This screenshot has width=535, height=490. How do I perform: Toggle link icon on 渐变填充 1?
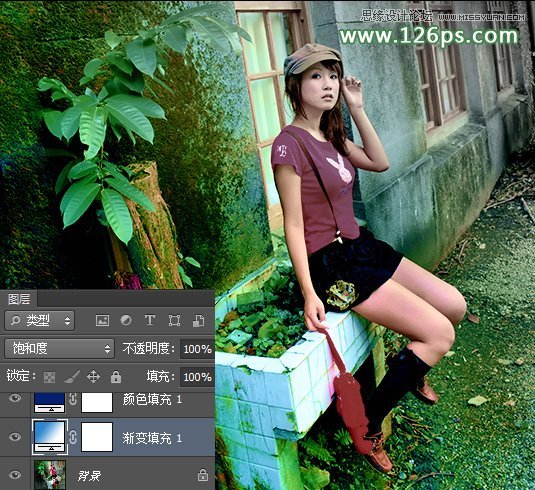73,437
